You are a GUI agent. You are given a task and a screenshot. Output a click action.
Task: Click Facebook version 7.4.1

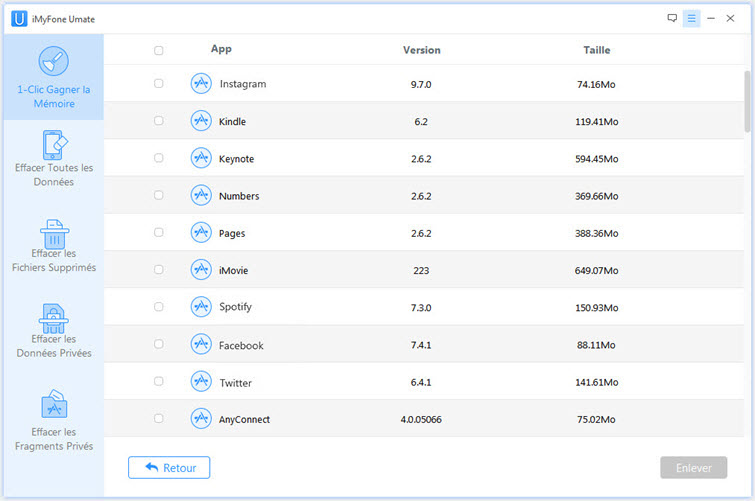(x=421, y=345)
